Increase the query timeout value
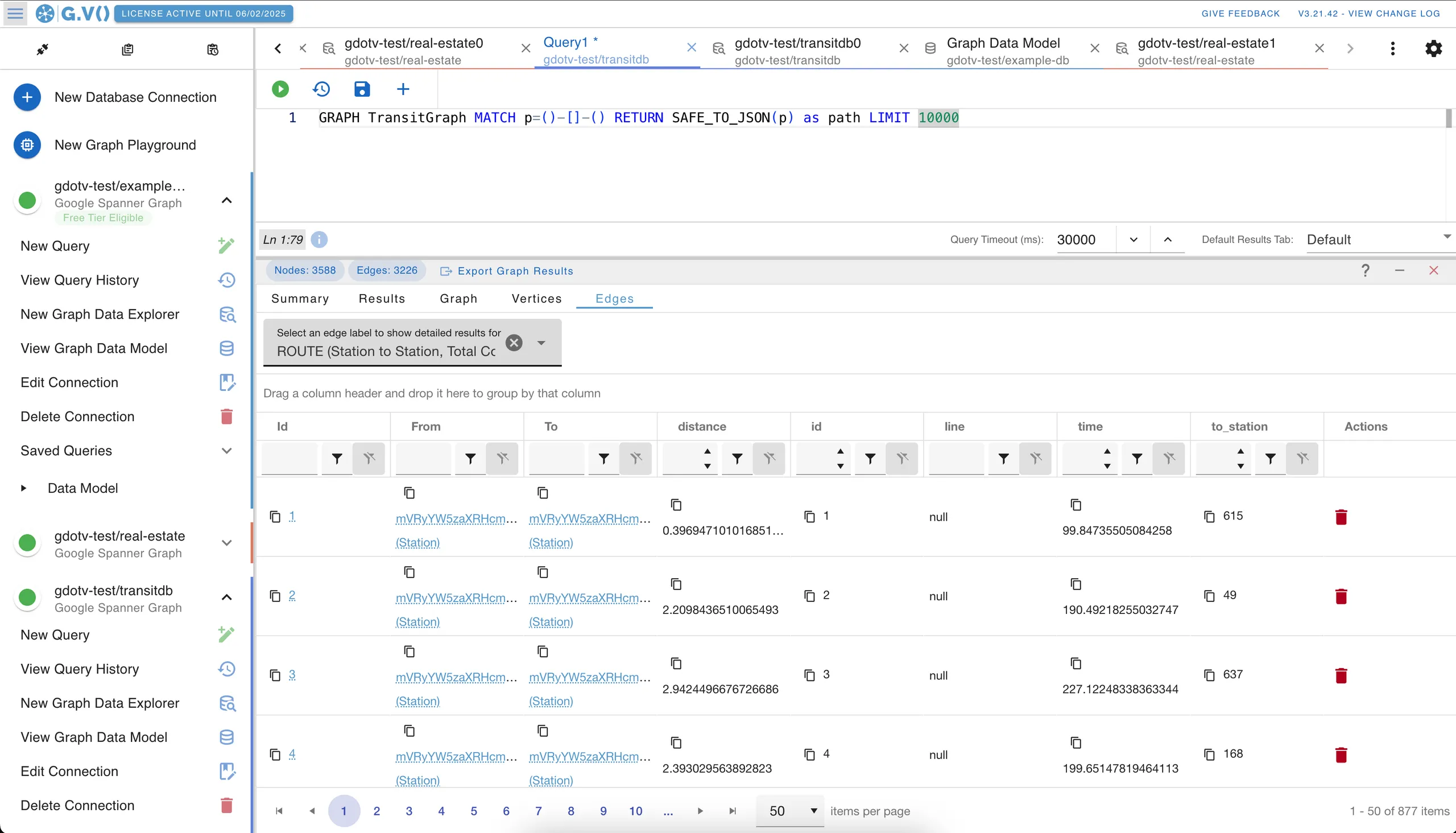Viewport: 1456px width, 833px height. pyautogui.click(x=1168, y=240)
